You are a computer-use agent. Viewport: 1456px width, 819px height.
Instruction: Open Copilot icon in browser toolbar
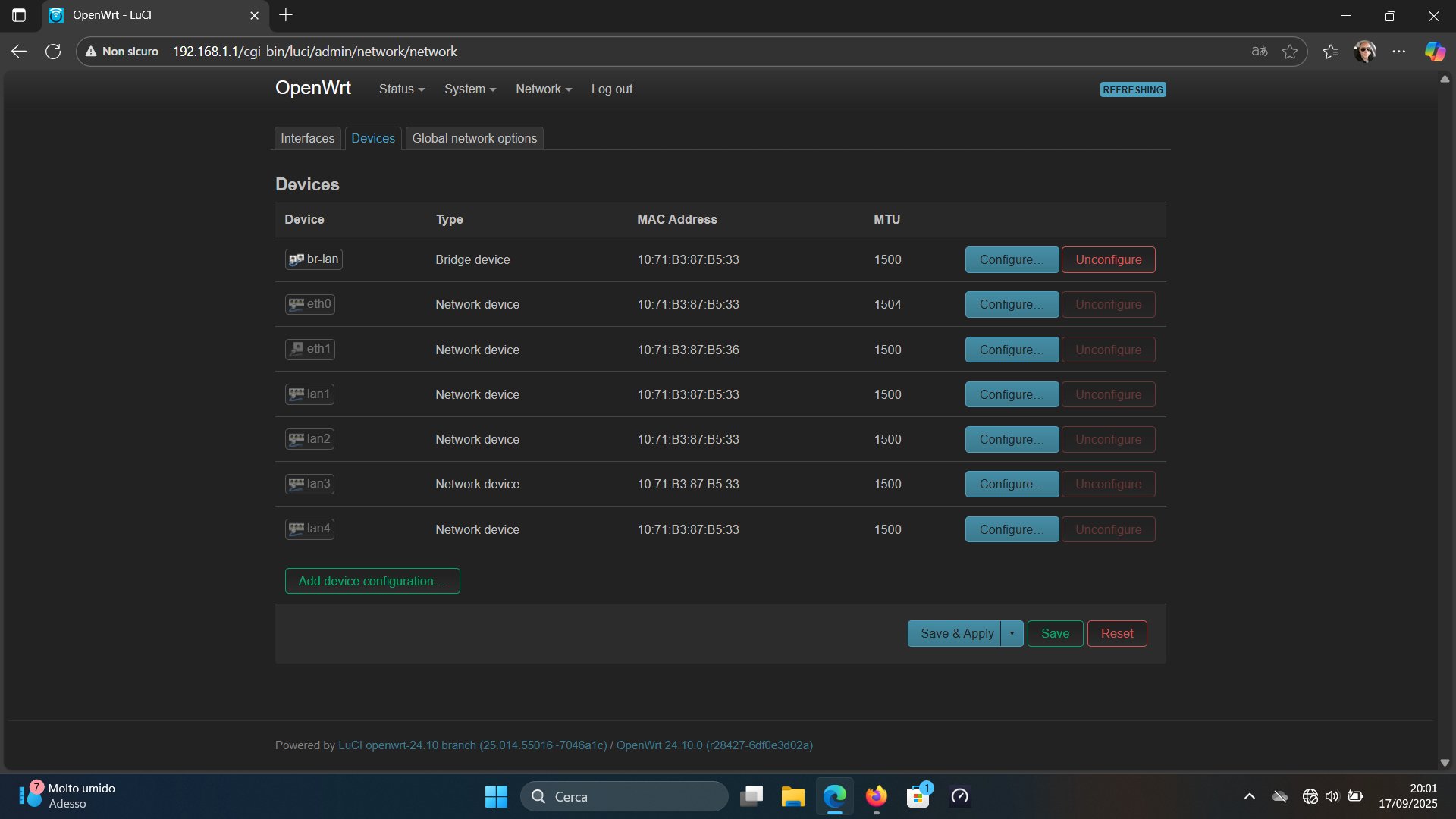pos(1434,52)
